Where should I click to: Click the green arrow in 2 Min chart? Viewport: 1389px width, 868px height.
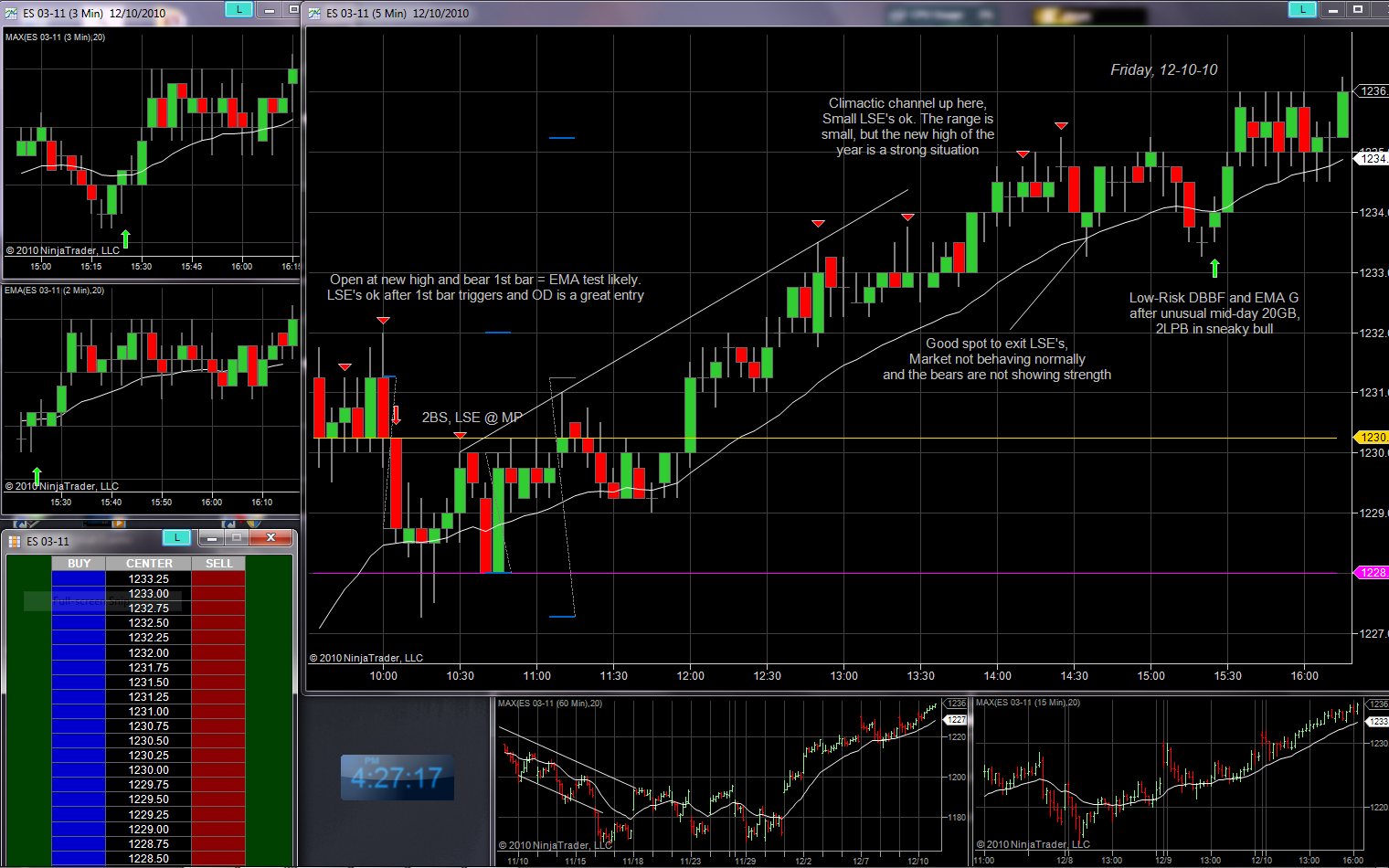tap(37, 475)
